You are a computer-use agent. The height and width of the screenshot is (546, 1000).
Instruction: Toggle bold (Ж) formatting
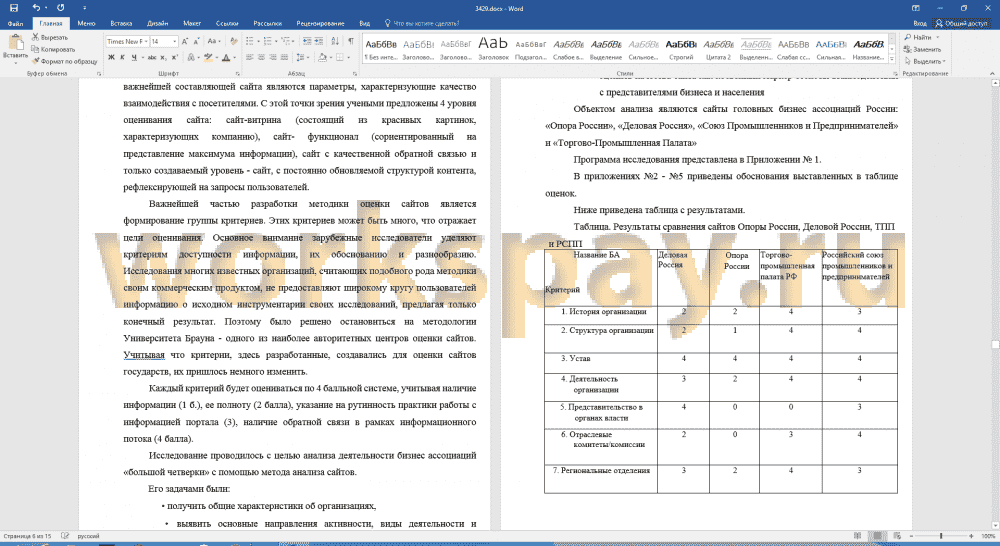coord(111,57)
